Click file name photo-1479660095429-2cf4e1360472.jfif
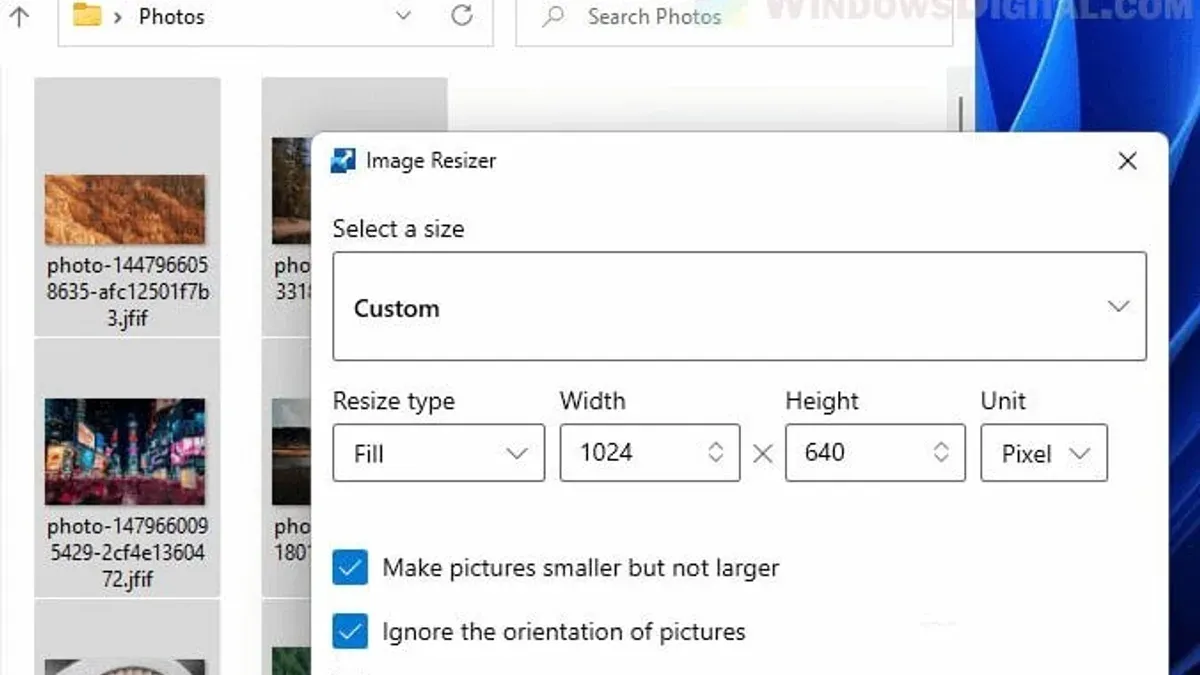Image resolution: width=1200 pixels, height=675 pixels. (127, 553)
